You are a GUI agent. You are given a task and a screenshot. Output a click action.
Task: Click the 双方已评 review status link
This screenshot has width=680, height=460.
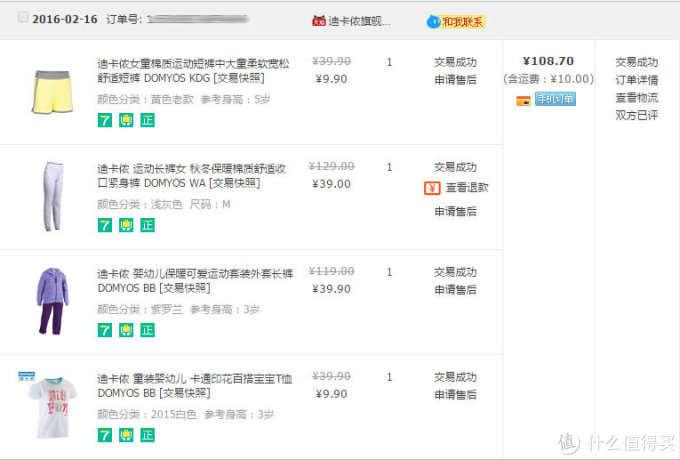point(637,115)
